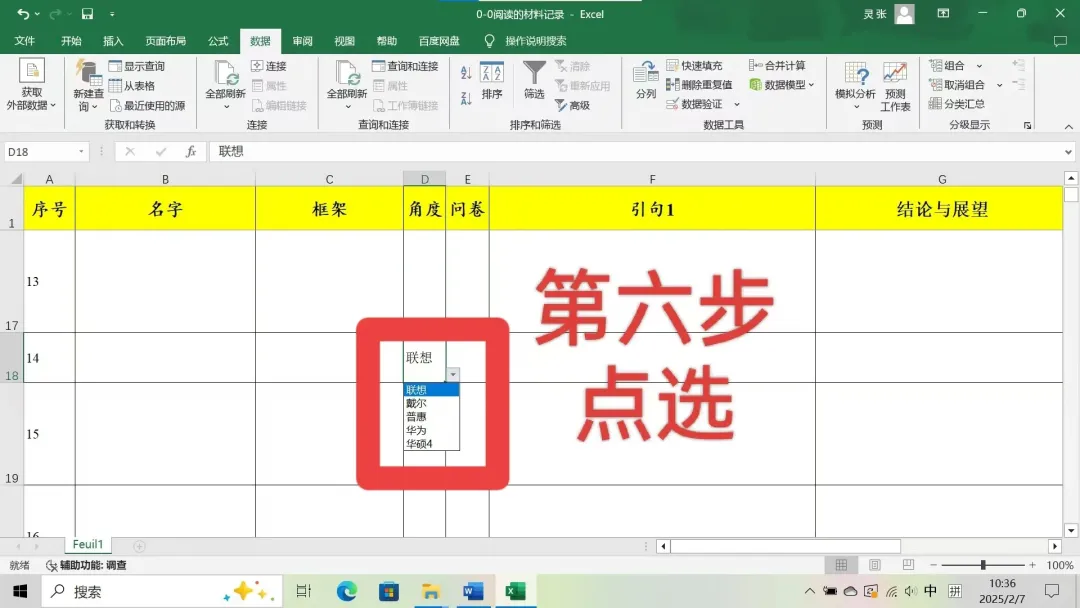Click 全部刷新 in the 查询和连接 group
The height and width of the screenshot is (608, 1080).
coord(346,85)
